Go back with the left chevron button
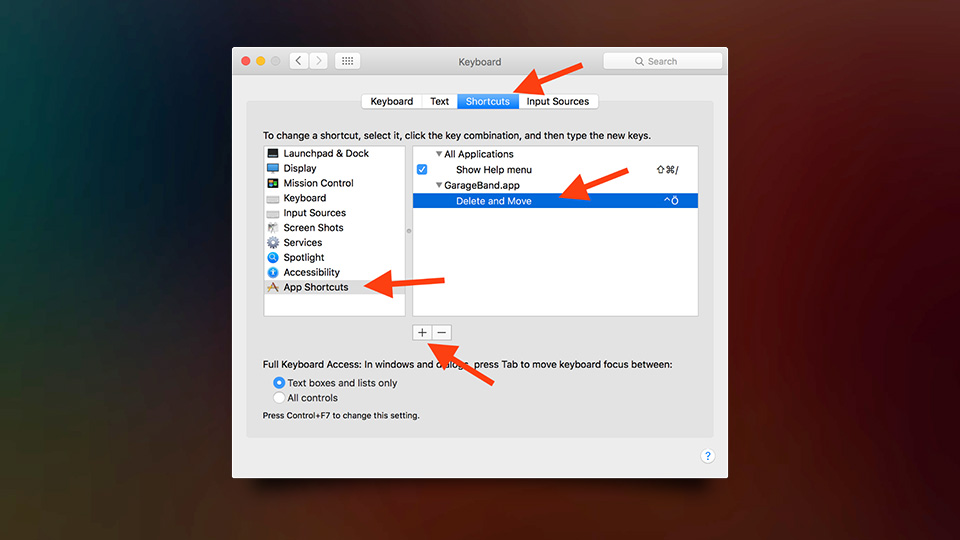 (x=299, y=61)
